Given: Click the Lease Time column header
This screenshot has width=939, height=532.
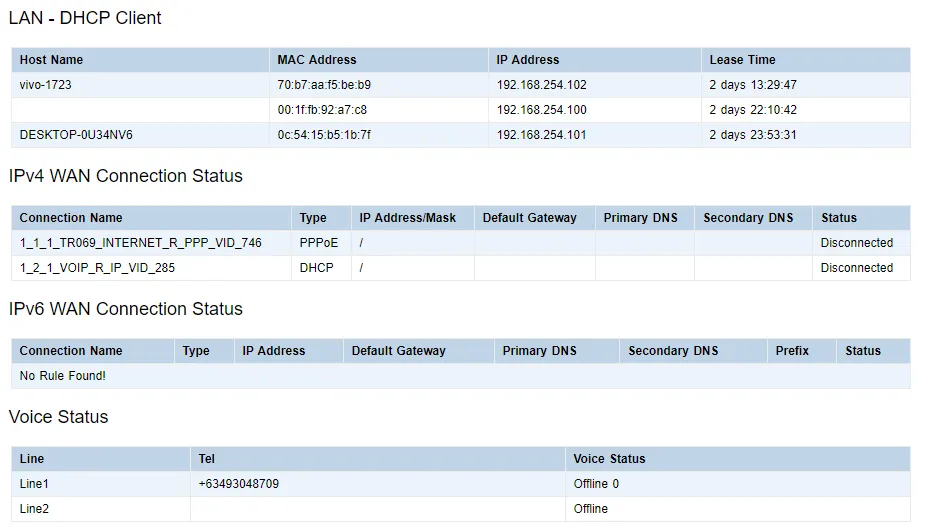Looking at the screenshot, I should point(742,60).
